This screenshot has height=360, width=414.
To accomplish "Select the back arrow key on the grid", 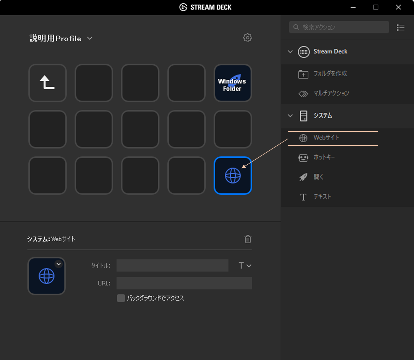I will [47, 83].
